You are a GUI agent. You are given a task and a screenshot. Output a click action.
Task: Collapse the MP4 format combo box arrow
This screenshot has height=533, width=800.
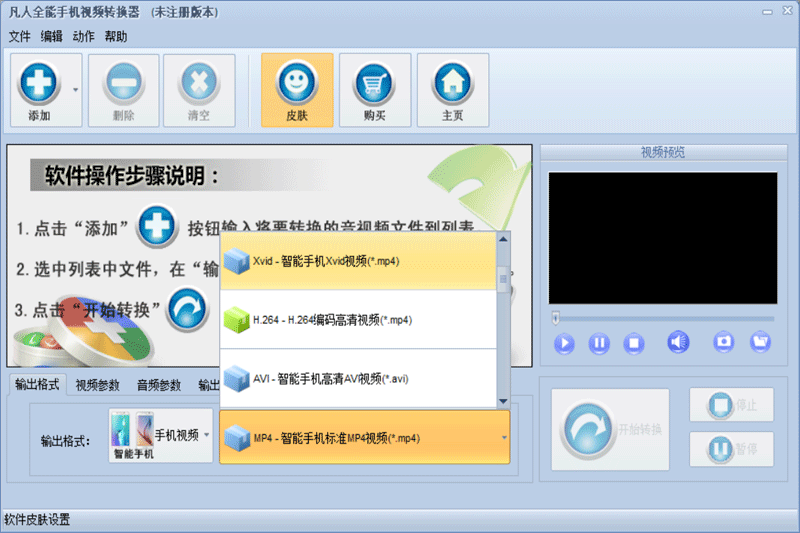tap(504, 438)
